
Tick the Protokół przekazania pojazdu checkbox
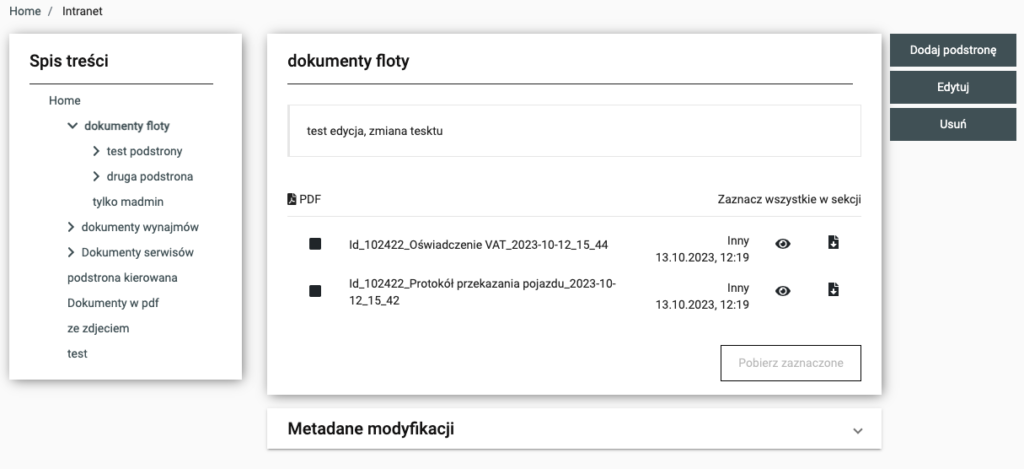[x=315, y=291]
